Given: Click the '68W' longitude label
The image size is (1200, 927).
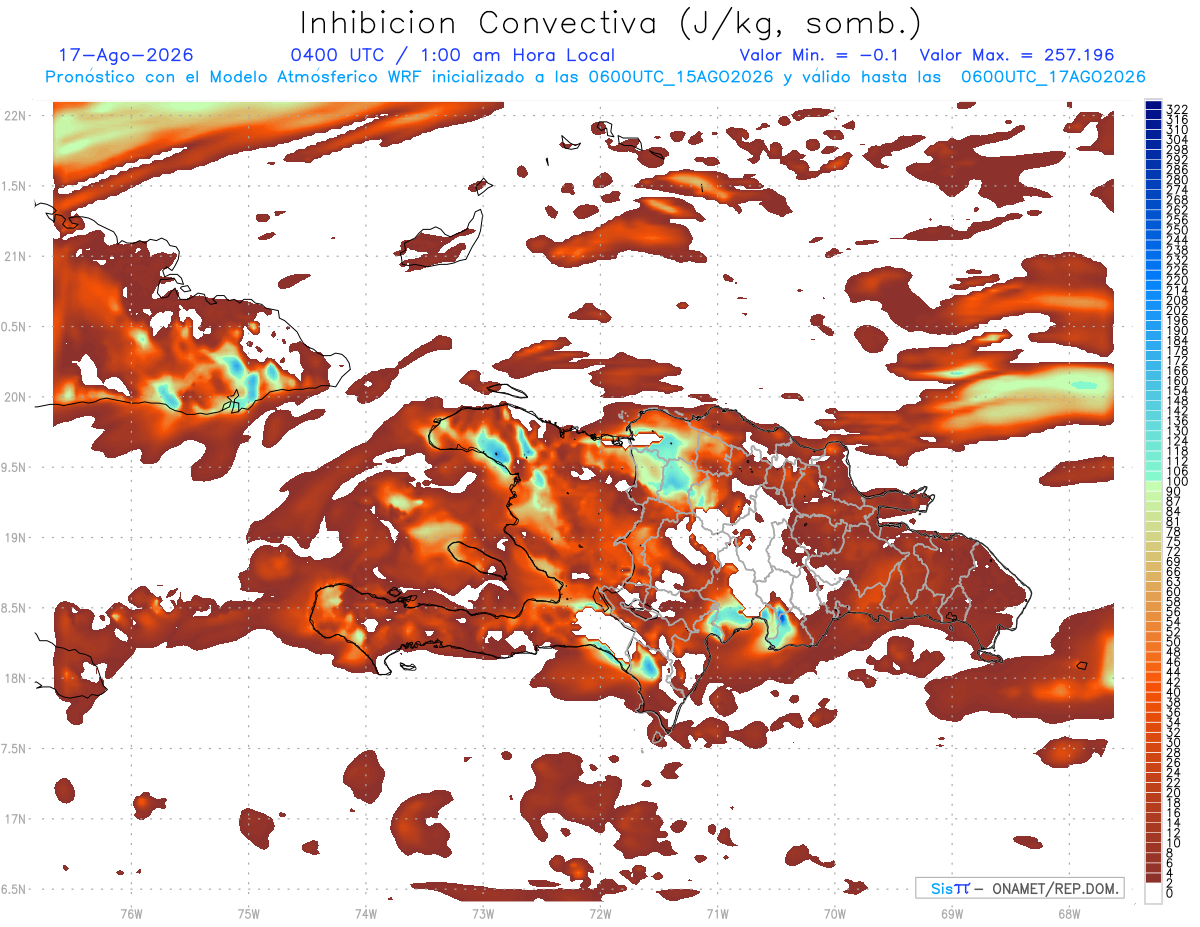Looking at the screenshot, I should [x=1069, y=913].
